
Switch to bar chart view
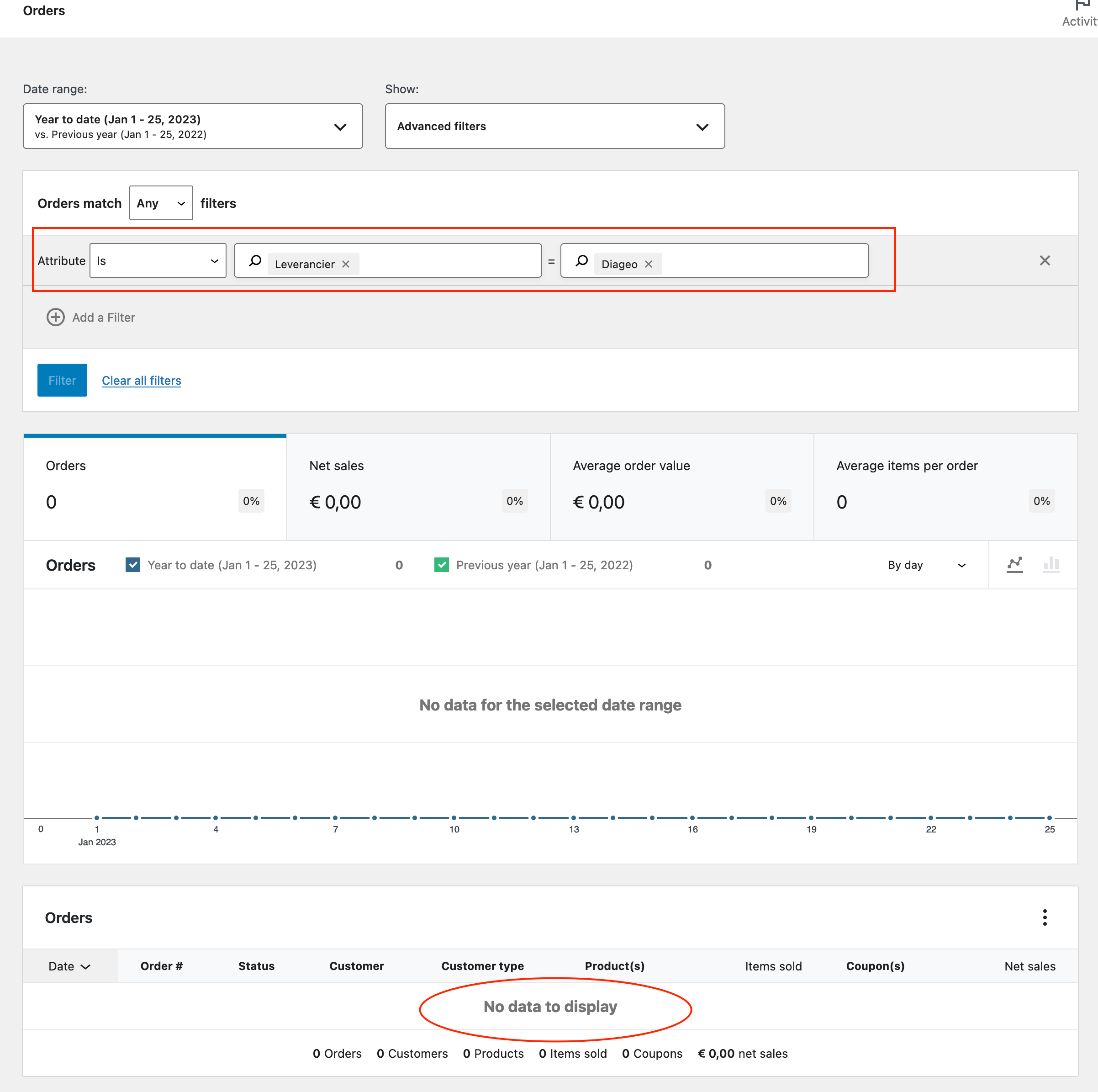(x=1051, y=564)
